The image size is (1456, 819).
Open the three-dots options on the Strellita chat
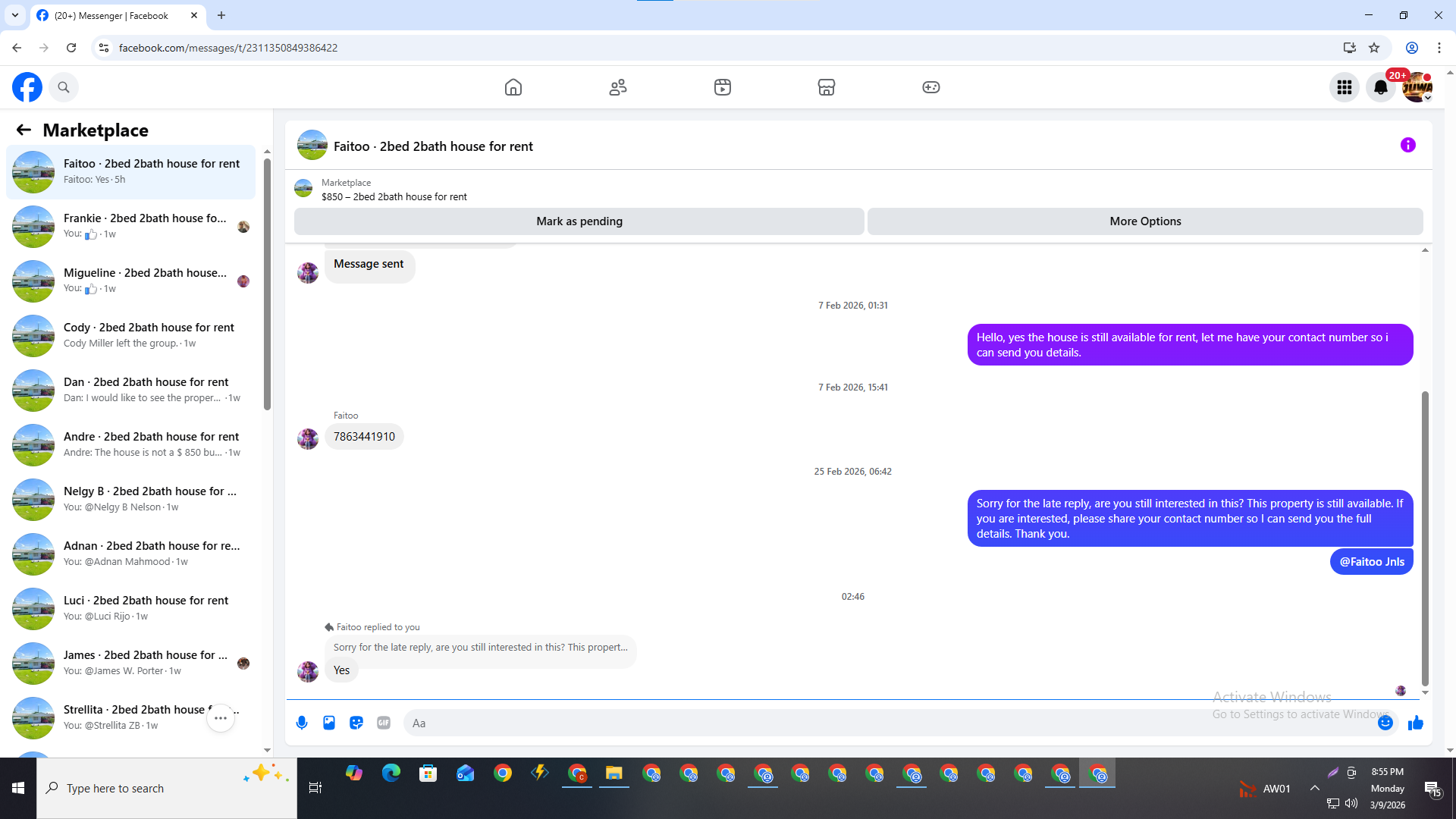pos(221,717)
